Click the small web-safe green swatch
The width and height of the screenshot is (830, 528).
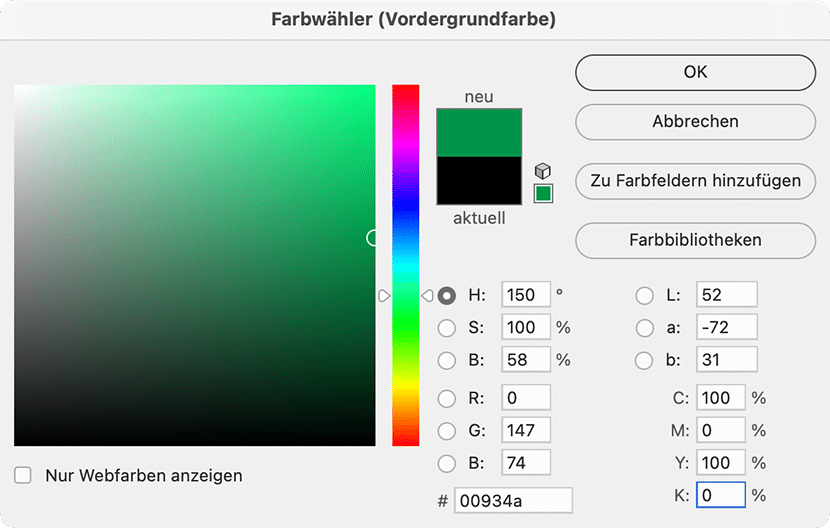click(x=543, y=193)
